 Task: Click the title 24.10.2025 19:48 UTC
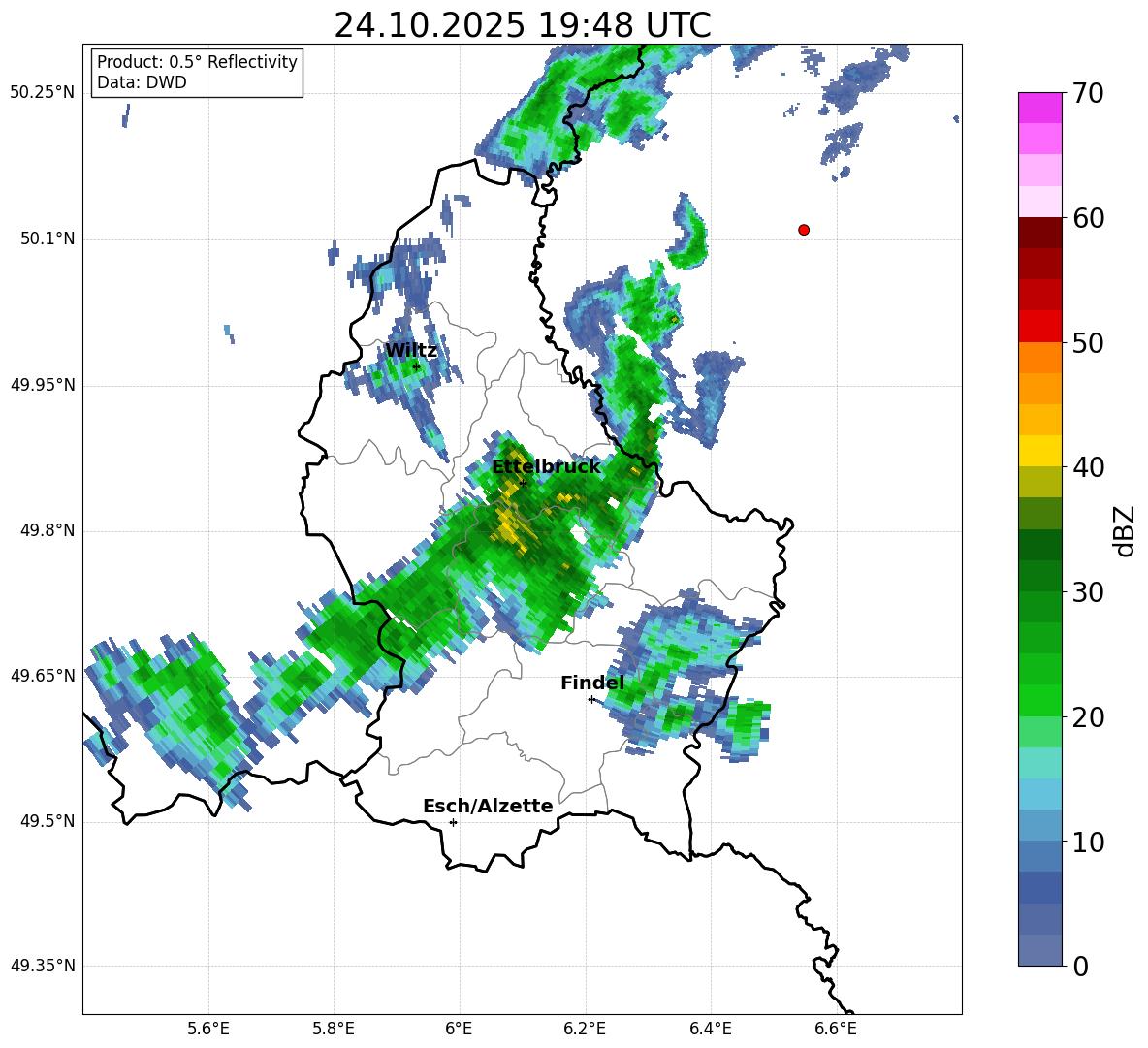[523, 25]
